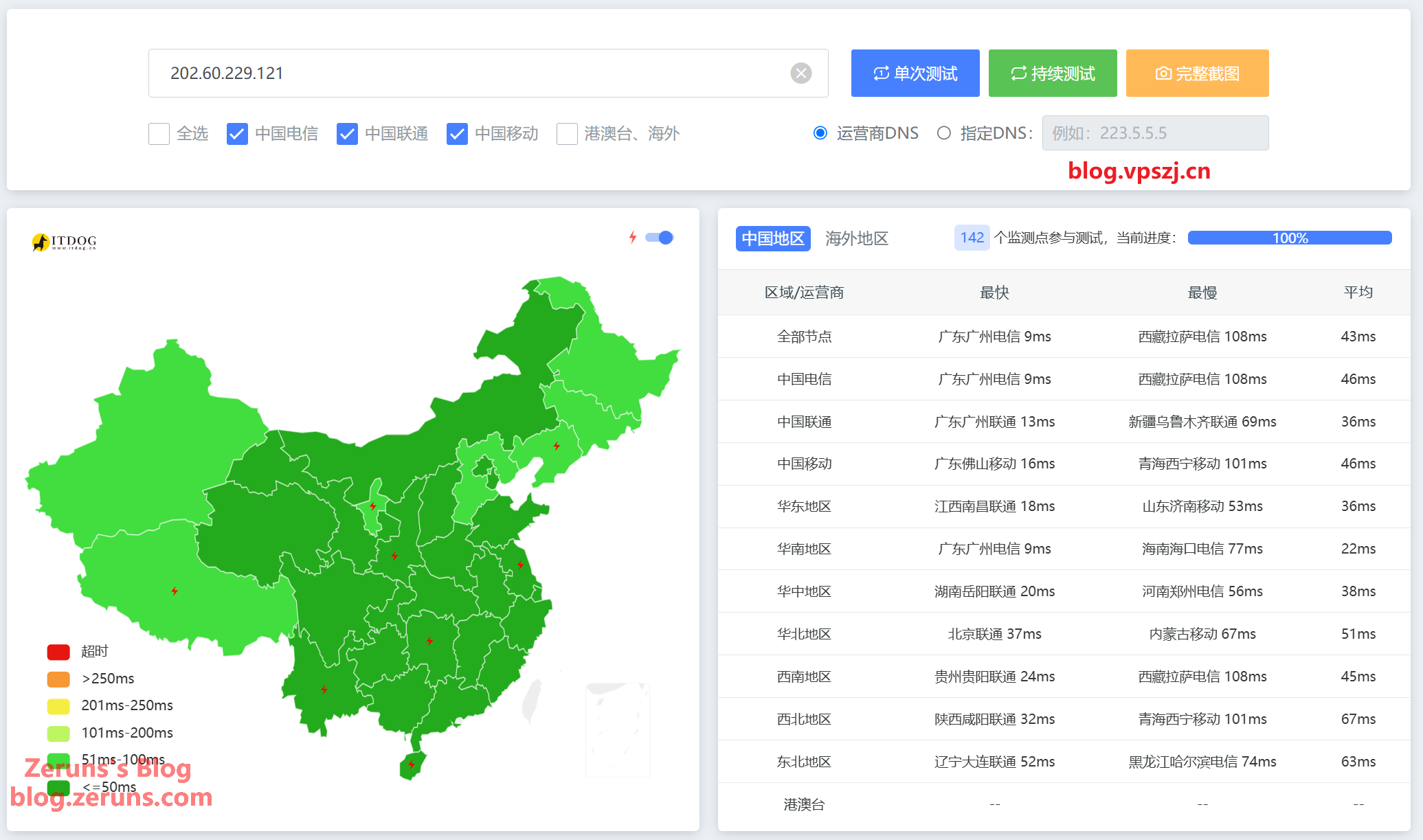Click the red 超时 legend color swatch
The image size is (1423, 840).
tap(58, 651)
